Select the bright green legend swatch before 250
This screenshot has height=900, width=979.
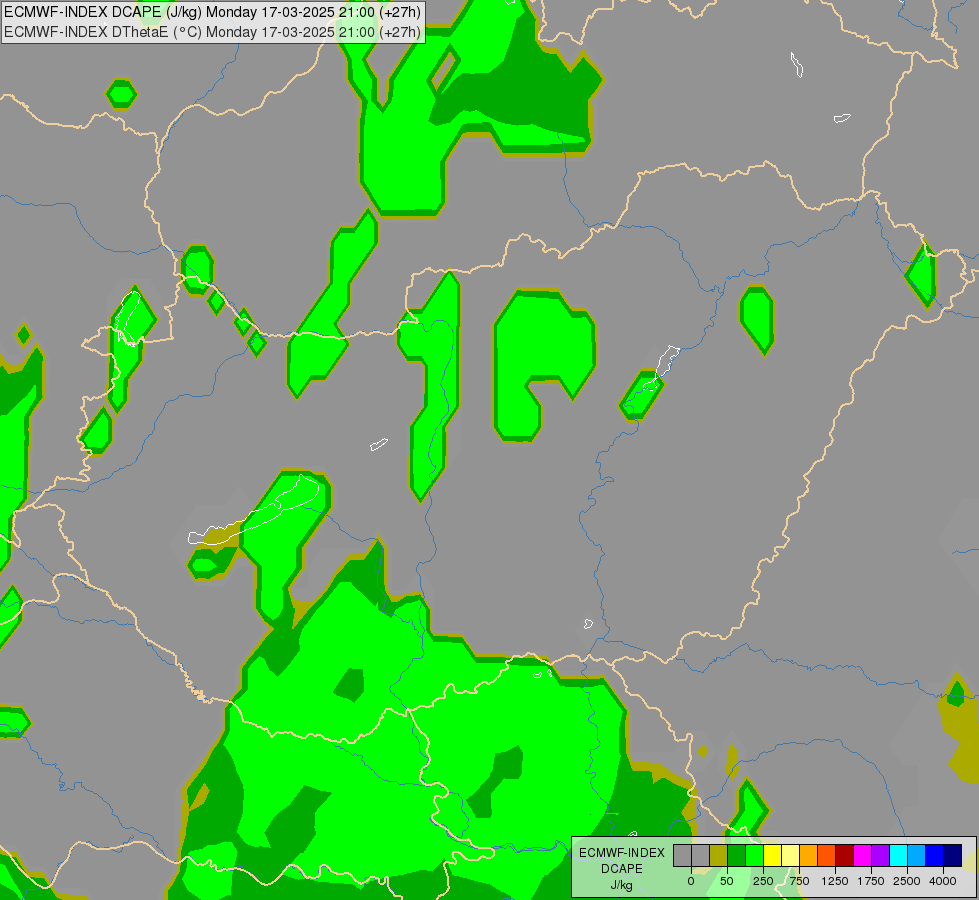tap(754, 856)
